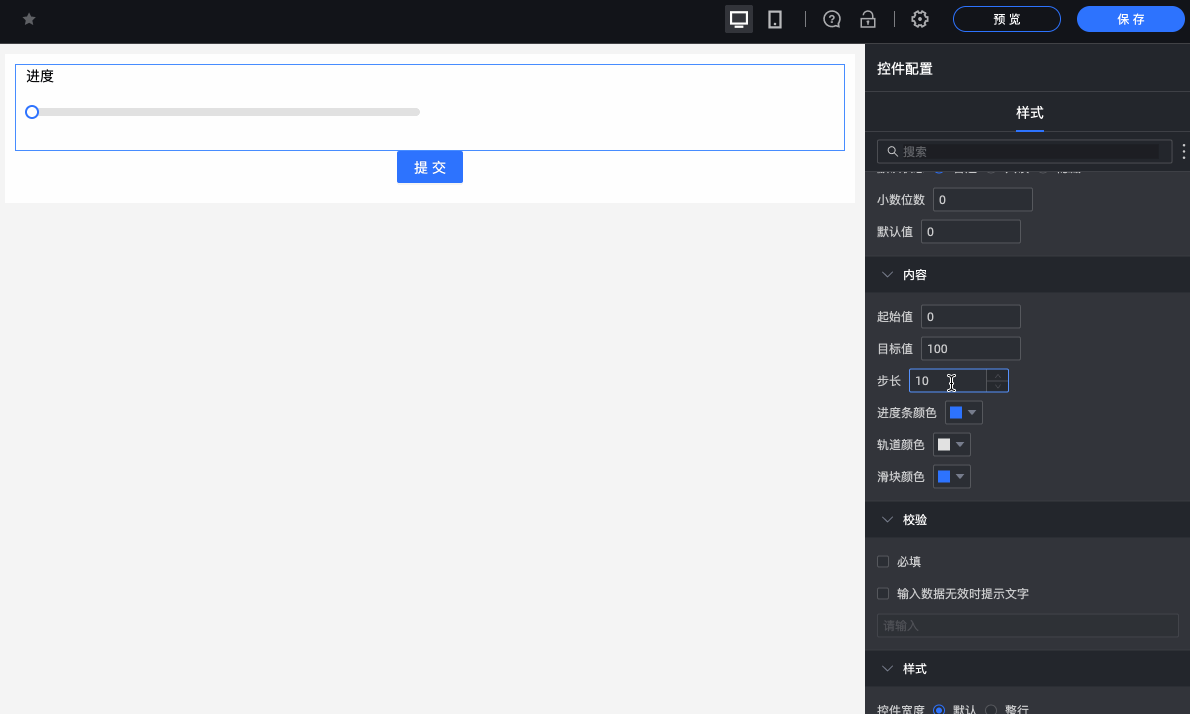Open the 进度条颜色 color dropdown
Viewport: 1190px width, 714px height.
[963, 412]
